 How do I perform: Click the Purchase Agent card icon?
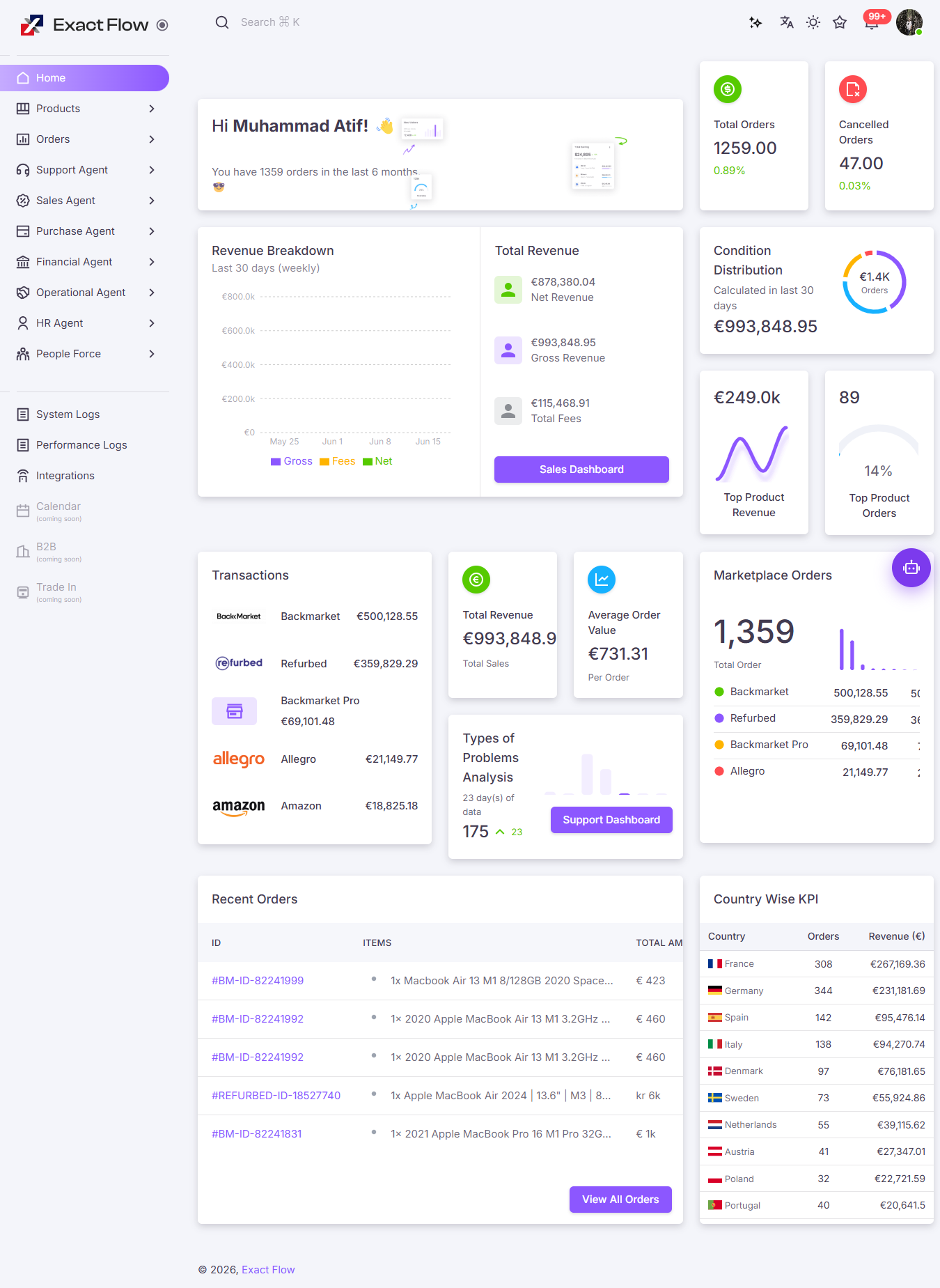(x=23, y=231)
